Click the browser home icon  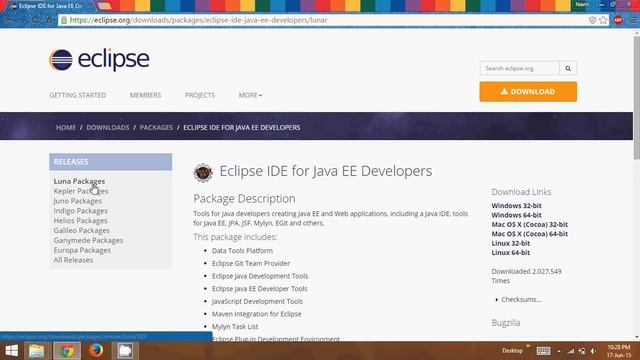(49, 20)
